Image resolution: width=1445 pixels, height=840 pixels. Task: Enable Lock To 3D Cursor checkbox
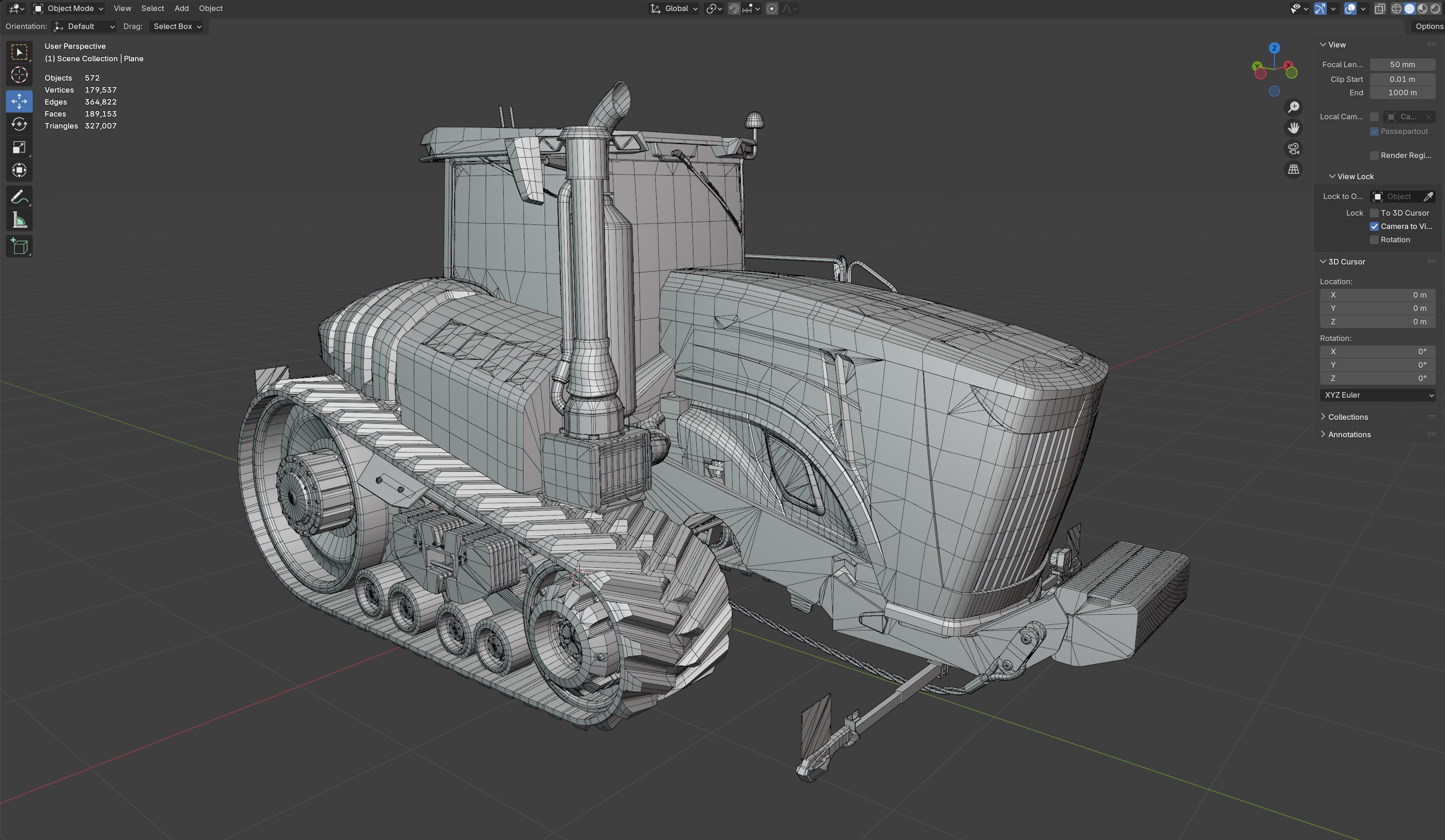tap(1375, 213)
